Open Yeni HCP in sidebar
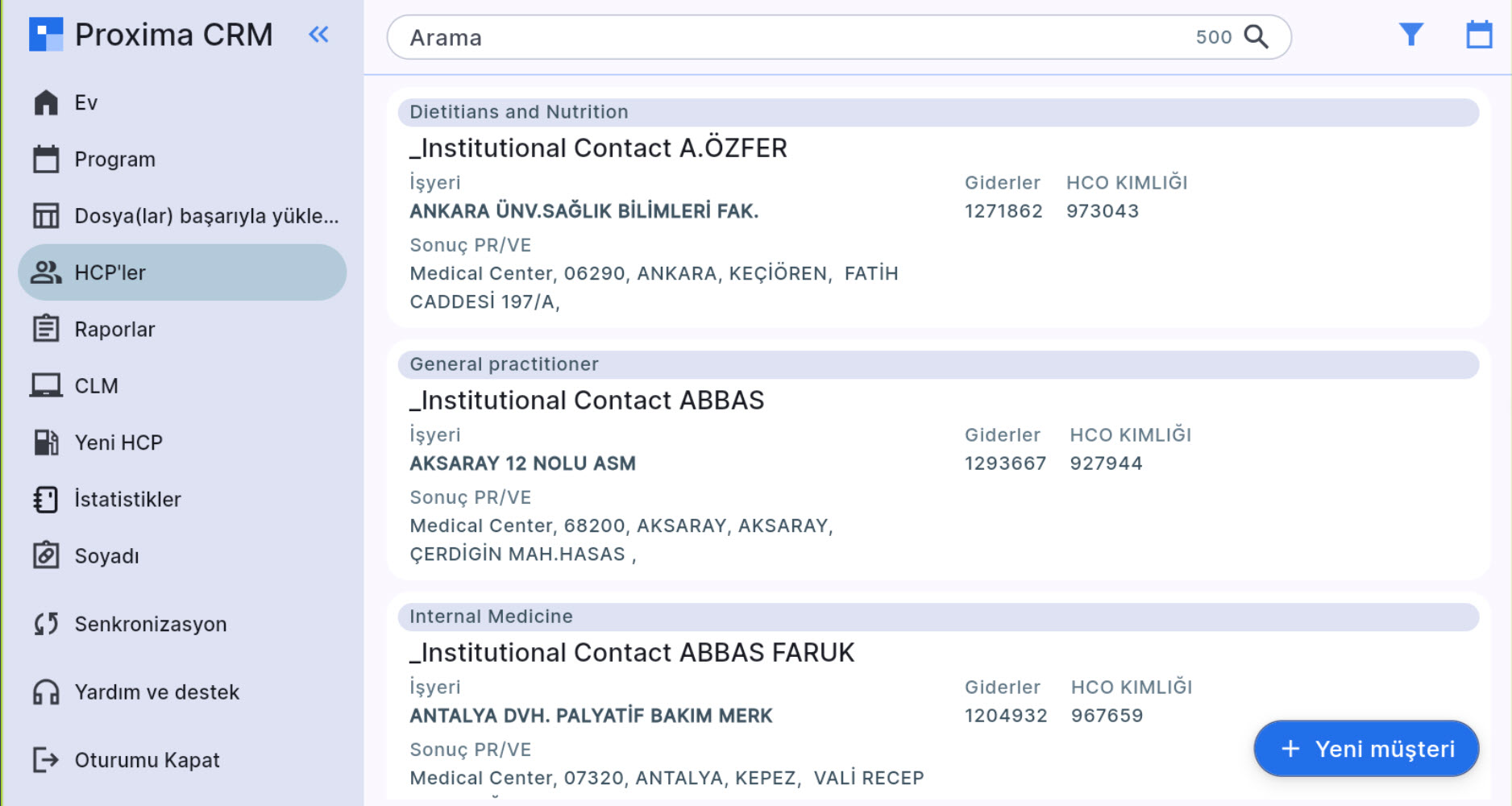The image size is (1512, 806). point(118,442)
